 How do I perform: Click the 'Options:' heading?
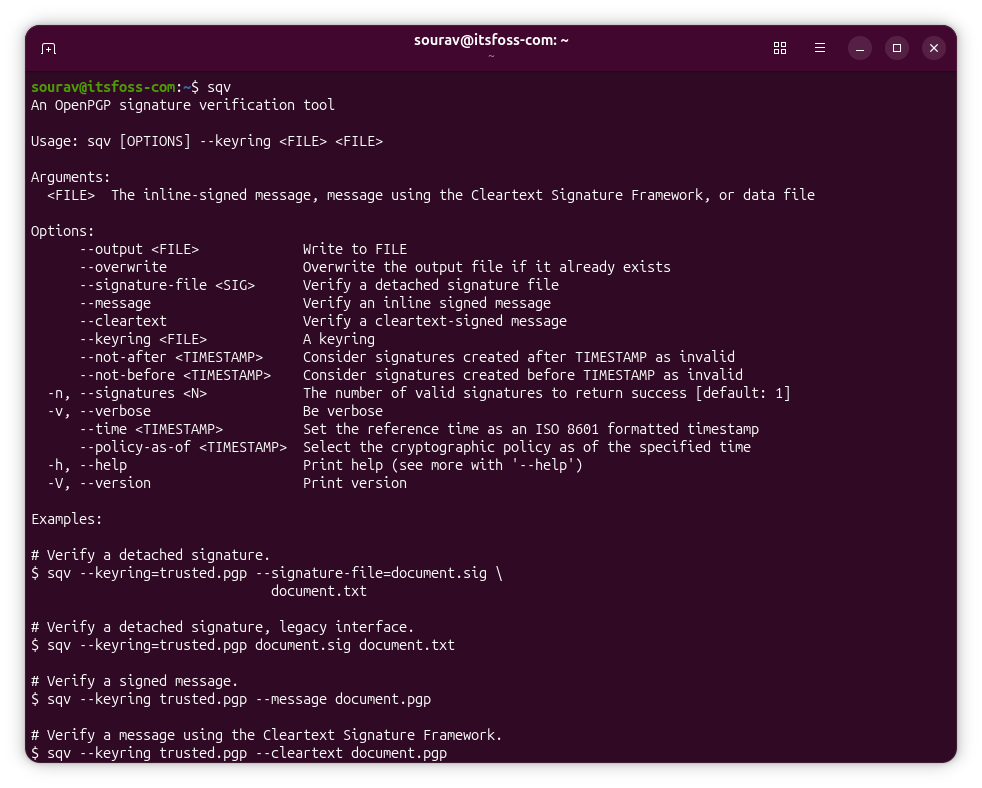[63, 231]
